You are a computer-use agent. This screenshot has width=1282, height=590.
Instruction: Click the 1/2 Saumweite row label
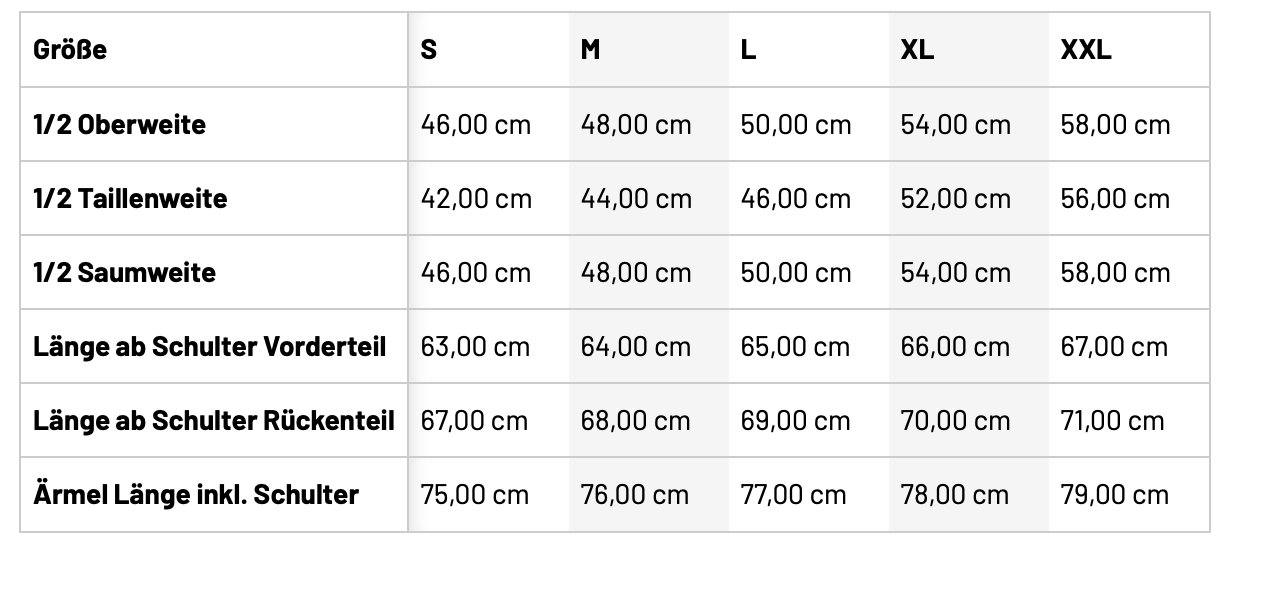124,272
